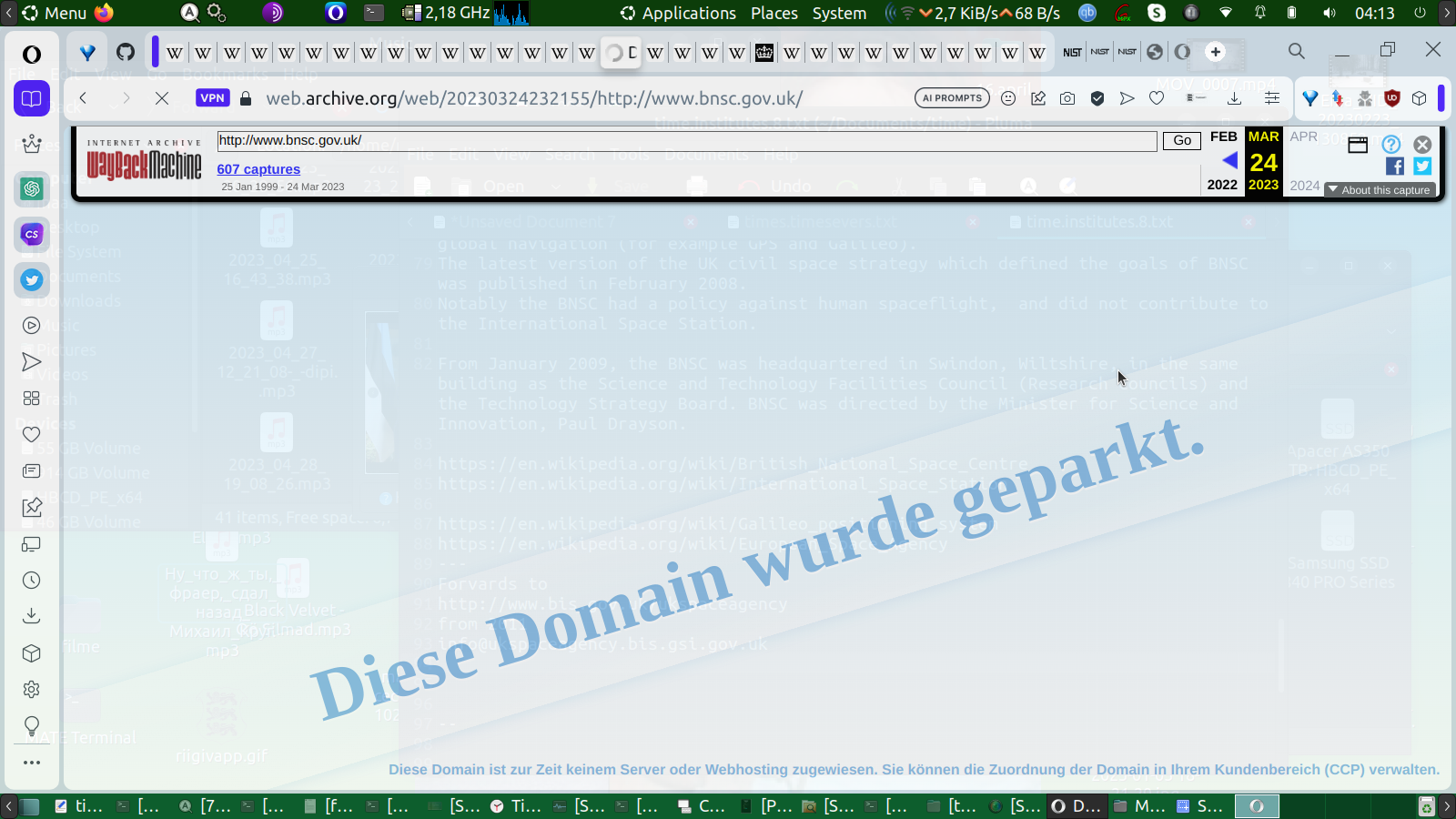Open the Menu launcher in top panel

pyautogui.click(x=54, y=13)
